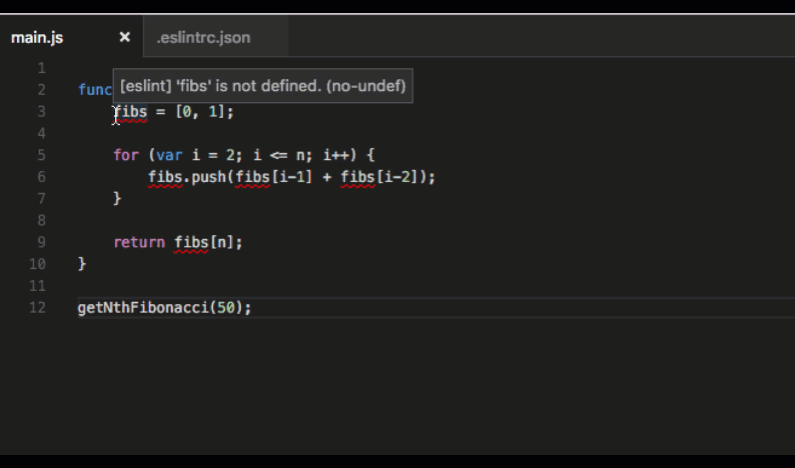Click the getNthFibonacci call on line 12
Viewport: 795px width, 468px height.
[142, 308]
